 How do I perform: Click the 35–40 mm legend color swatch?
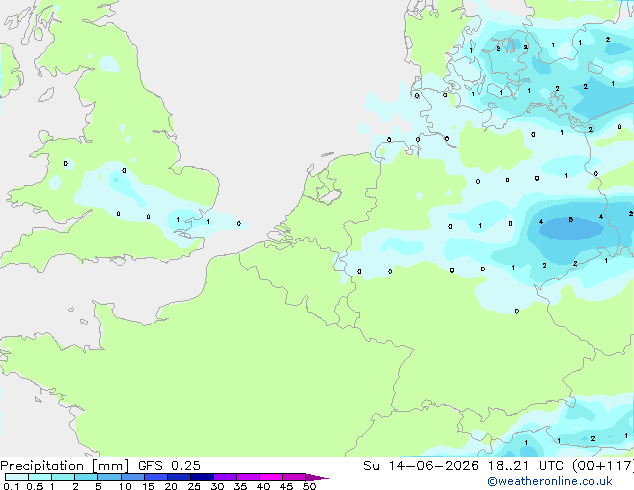click(x=247, y=477)
